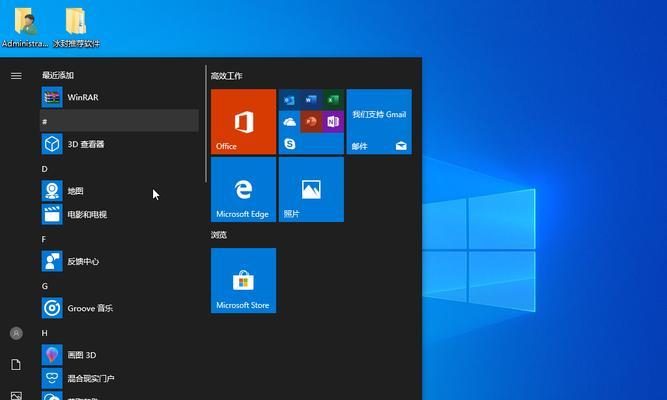
Task: Open the Microsoft Store tile
Action: (x=243, y=281)
